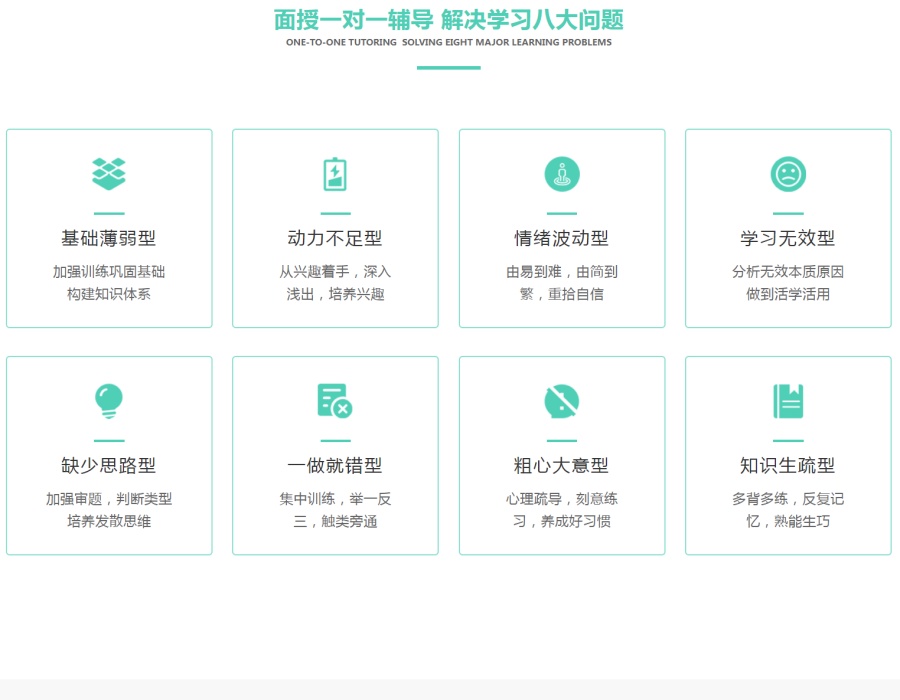Click the document error icon above 一做就错型
The height and width of the screenshot is (700, 900).
tap(335, 401)
